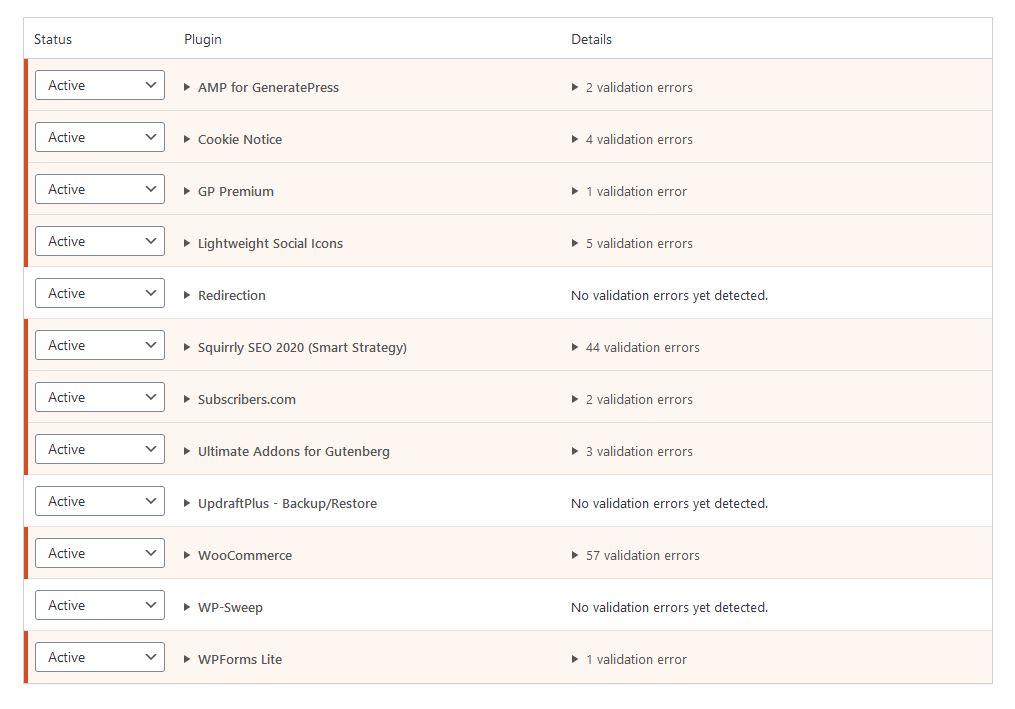Show the 1 validation error for WPForms Lite
Screen dimensions: 1015x709
(629, 660)
